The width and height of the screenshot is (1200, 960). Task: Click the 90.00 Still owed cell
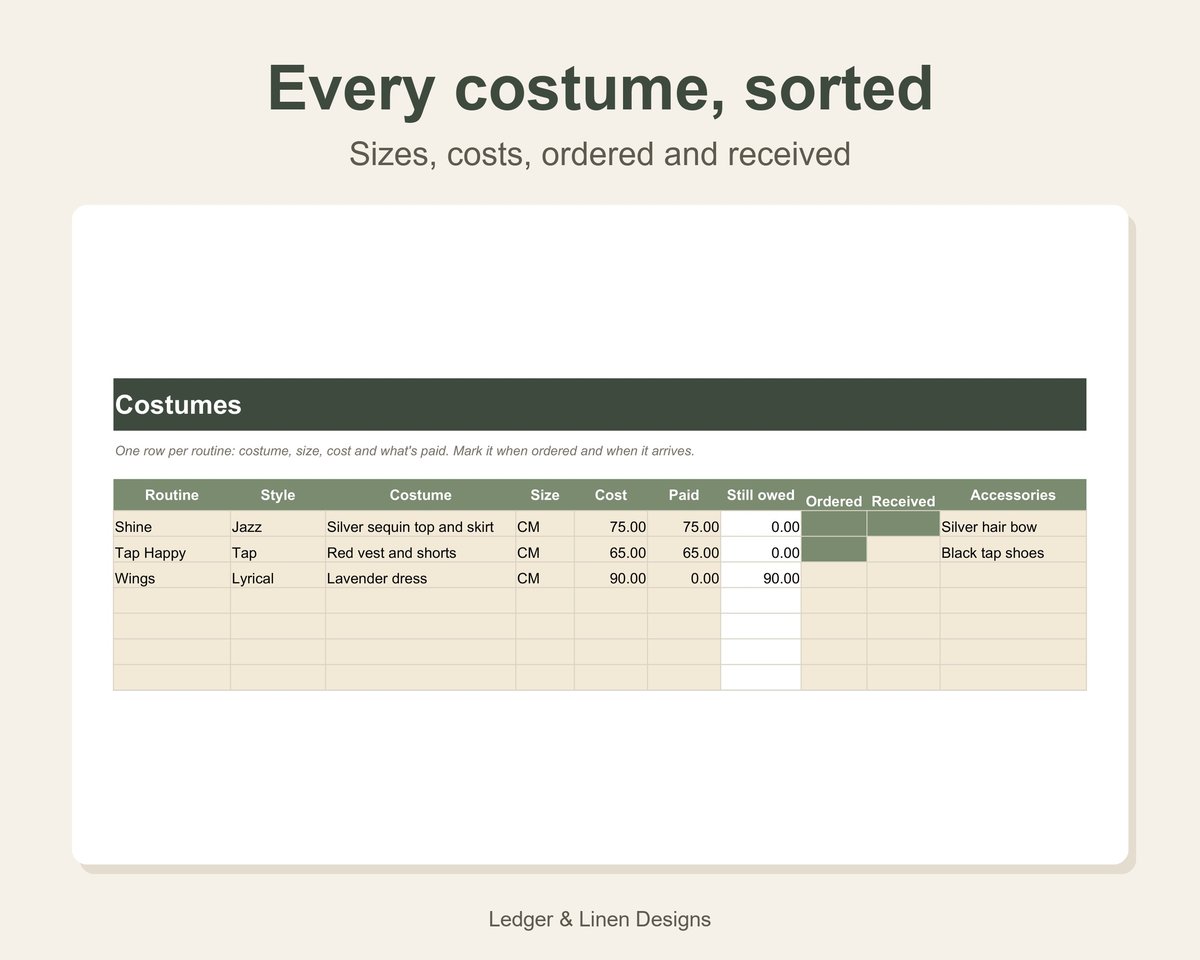(761, 575)
